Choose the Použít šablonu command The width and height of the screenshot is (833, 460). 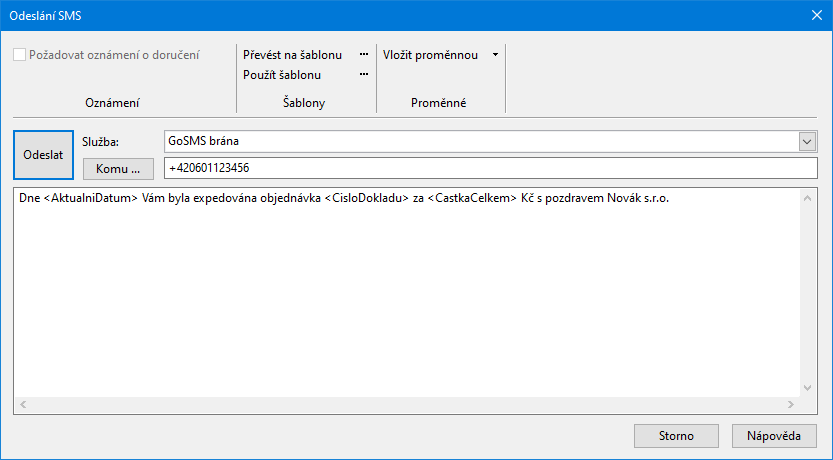tap(282, 75)
